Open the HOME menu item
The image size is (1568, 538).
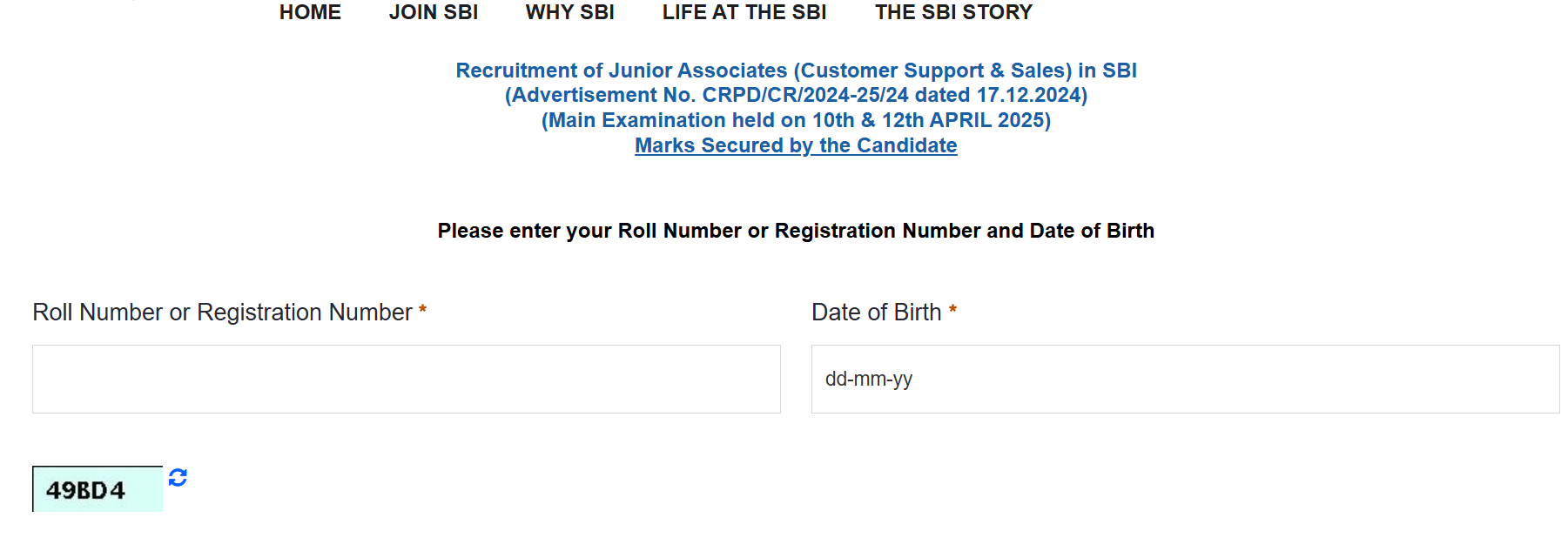[x=310, y=12]
